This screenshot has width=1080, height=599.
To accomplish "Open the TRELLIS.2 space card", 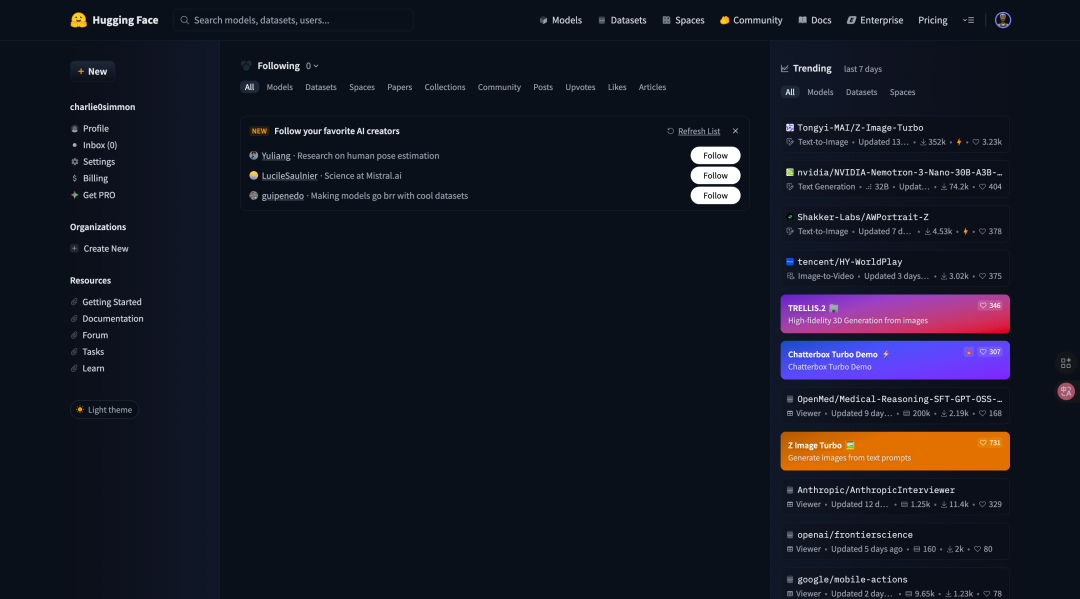I will [895, 314].
